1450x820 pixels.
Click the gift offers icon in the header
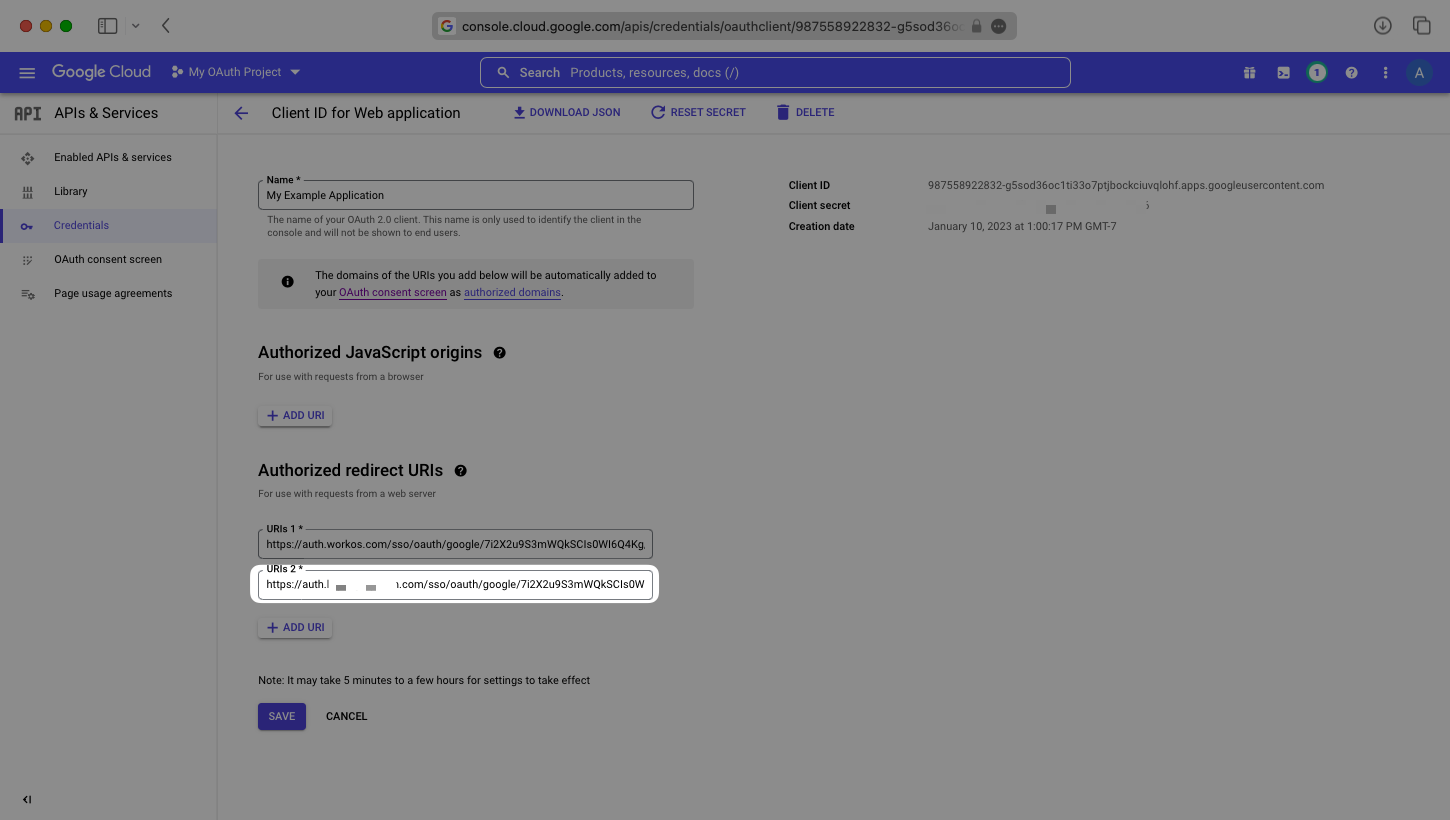tap(1249, 71)
